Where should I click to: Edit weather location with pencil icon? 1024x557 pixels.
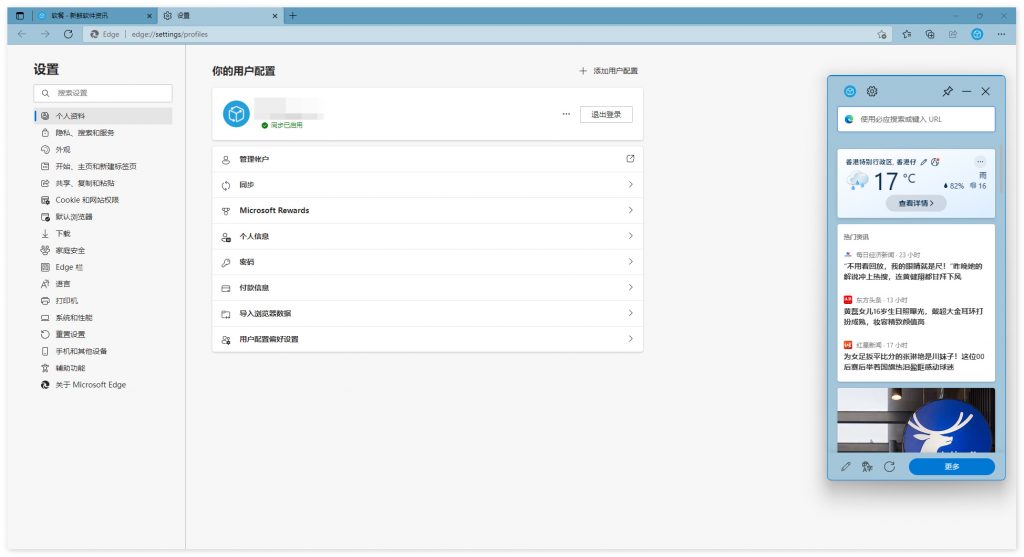pos(923,161)
